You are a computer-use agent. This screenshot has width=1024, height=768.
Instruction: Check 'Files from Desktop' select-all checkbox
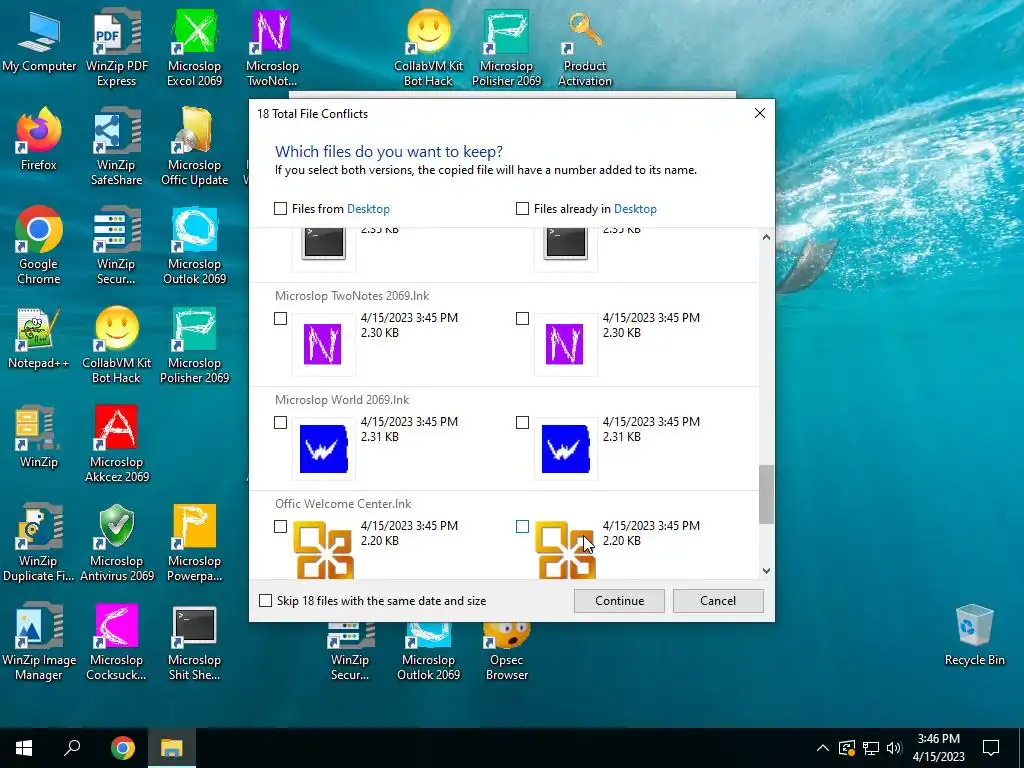[280, 208]
